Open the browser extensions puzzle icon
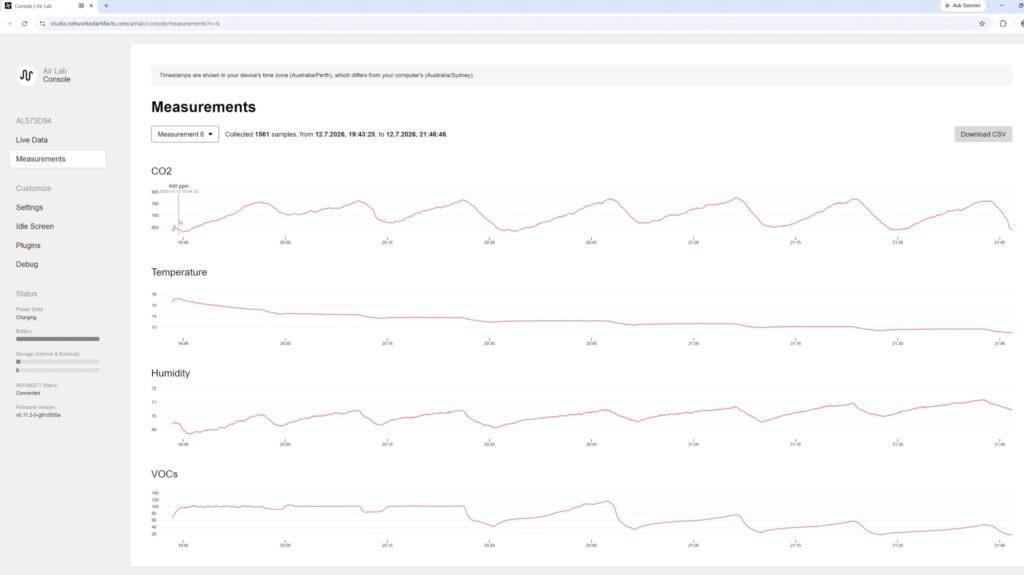The width and height of the screenshot is (1024, 575). (x=1003, y=24)
